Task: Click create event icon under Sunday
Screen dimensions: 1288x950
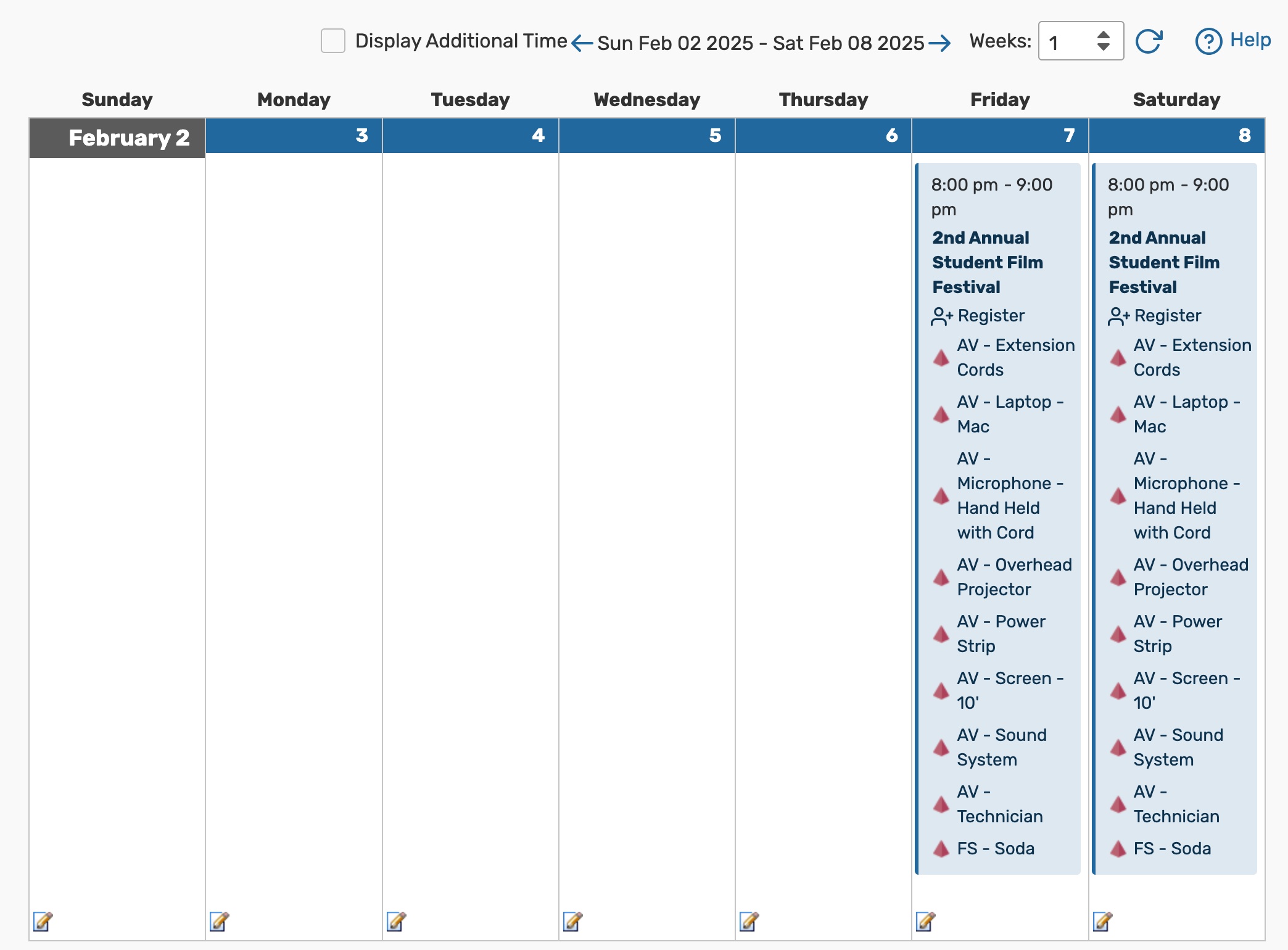Action: pyautogui.click(x=43, y=921)
